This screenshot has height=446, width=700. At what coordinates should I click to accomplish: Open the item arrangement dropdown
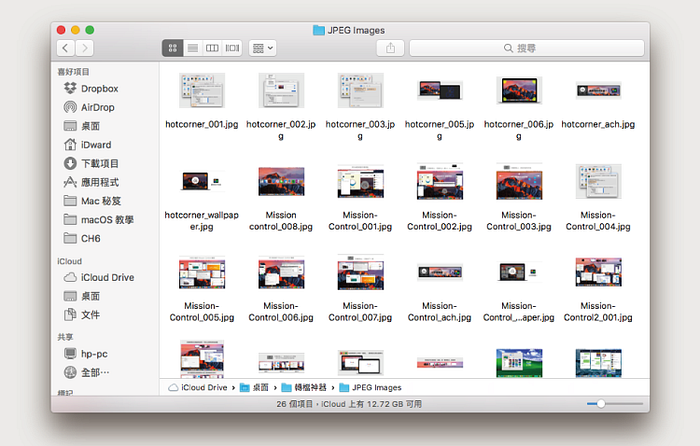pyautogui.click(x=262, y=48)
